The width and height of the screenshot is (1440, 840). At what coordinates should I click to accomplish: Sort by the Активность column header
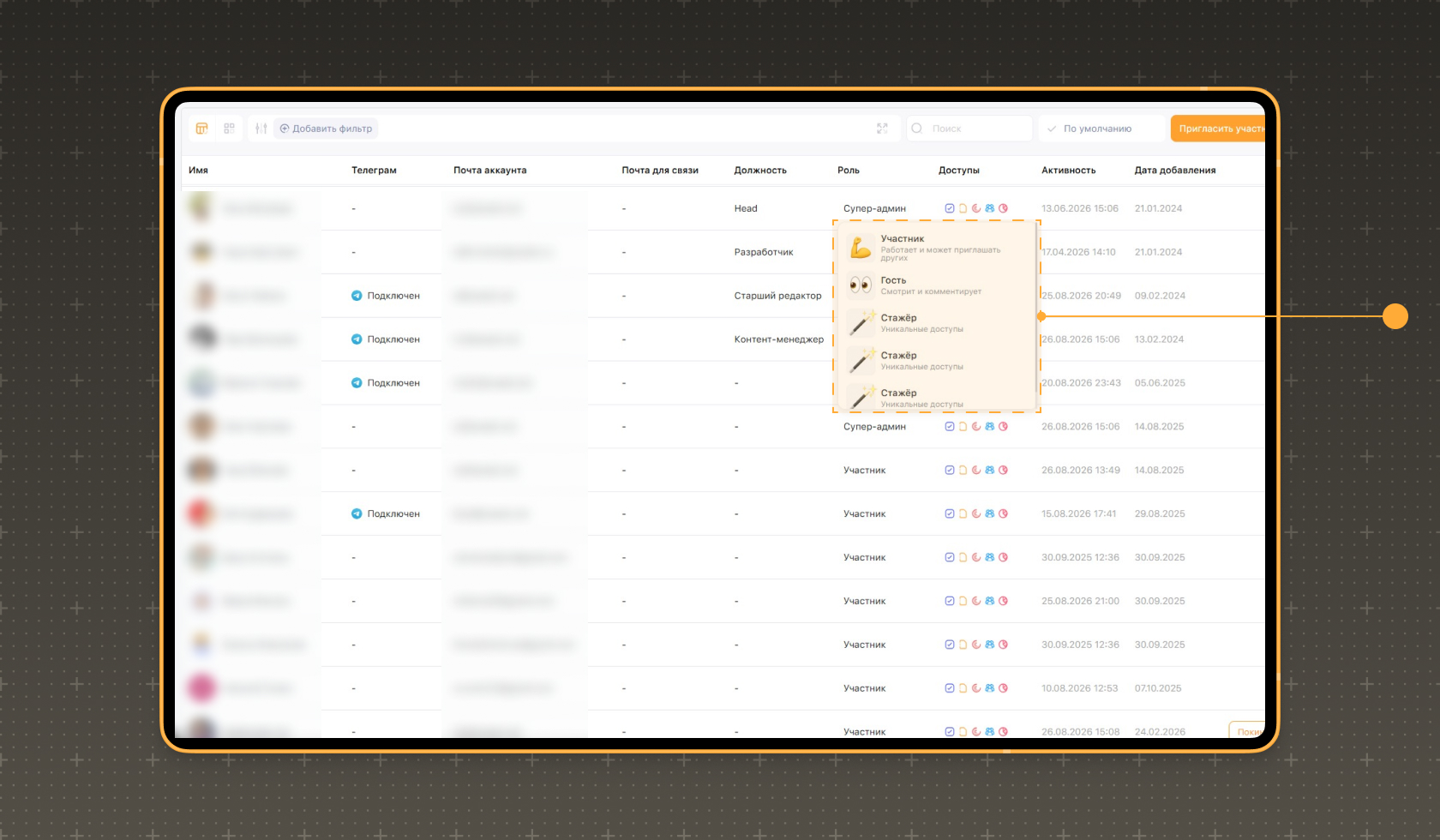(x=1068, y=170)
